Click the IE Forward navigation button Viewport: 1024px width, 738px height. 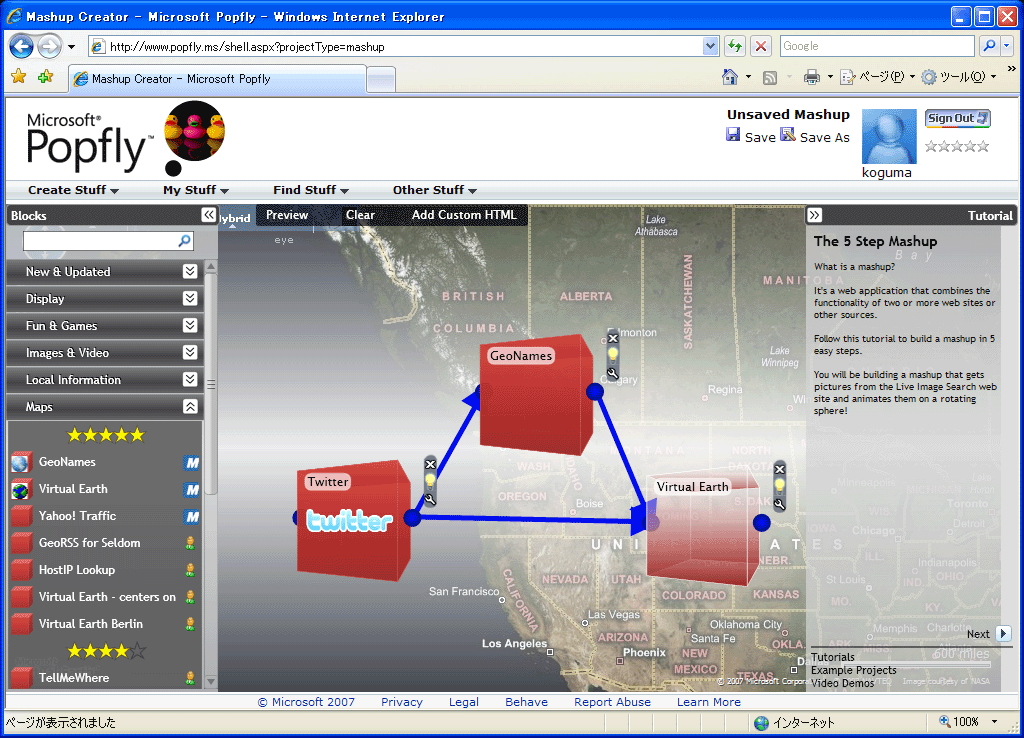coord(49,46)
